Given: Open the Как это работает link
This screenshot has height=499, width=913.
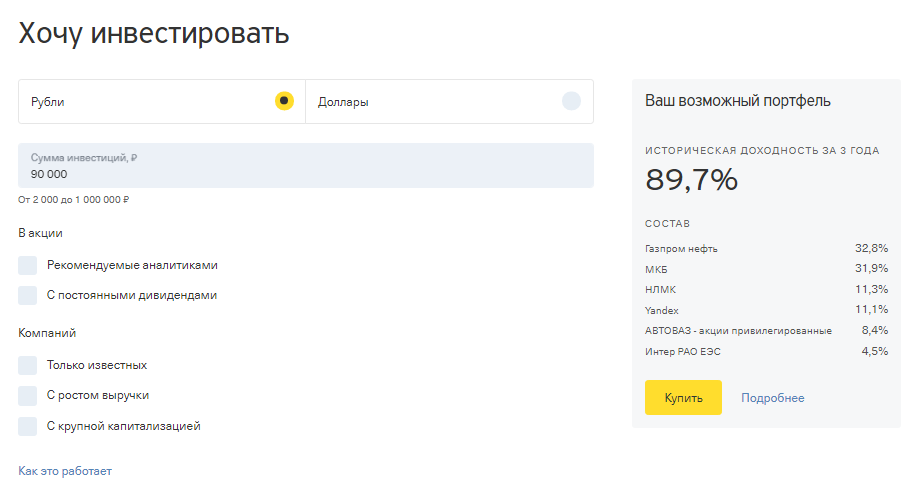Looking at the screenshot, I should point(65,471).
